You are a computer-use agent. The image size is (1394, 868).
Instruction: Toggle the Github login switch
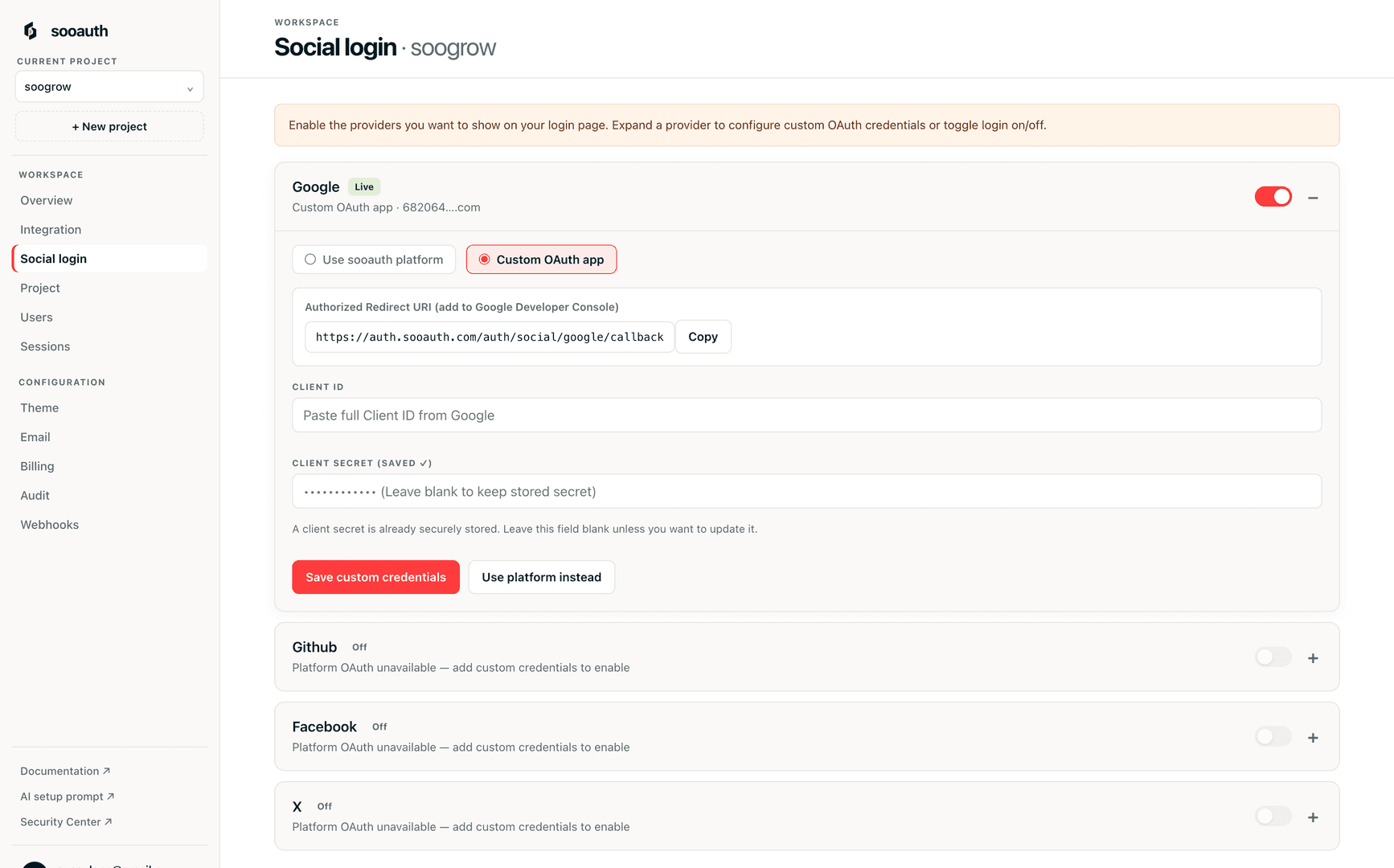(x=1273, y=657)
